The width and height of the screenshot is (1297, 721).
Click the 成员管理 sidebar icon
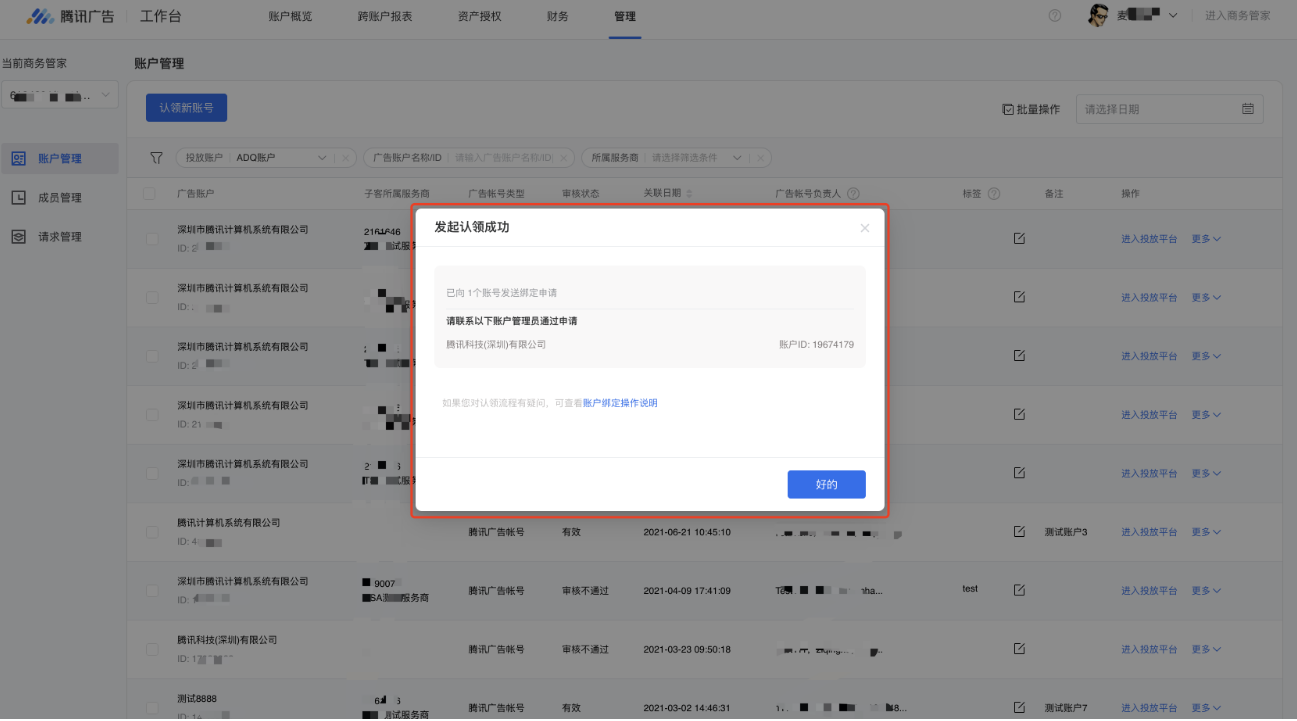click(x=19, y=198)
